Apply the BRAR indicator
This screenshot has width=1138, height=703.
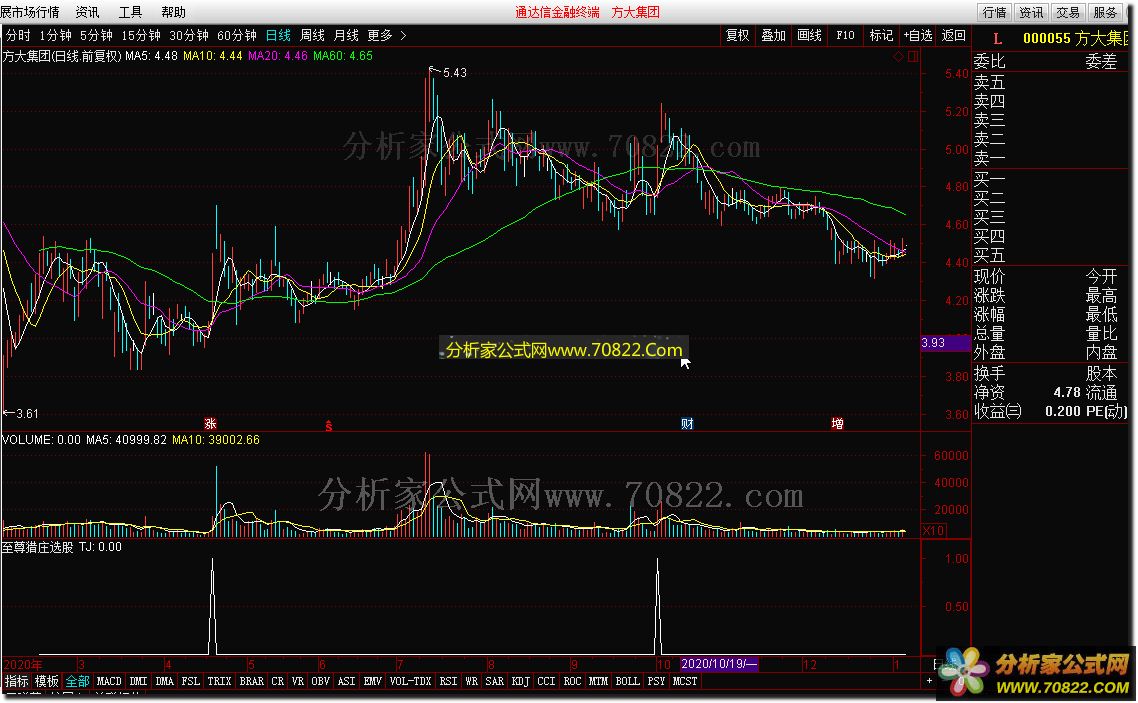(252, 681)
